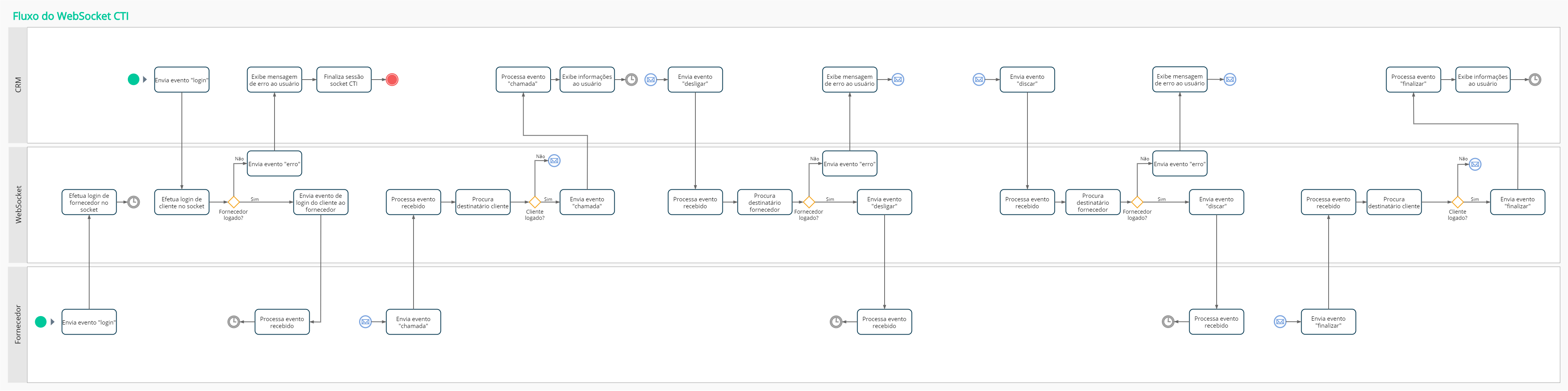Click the 'Efetua login de cliente no socket' task
The image size is (1568, 391).
[181, 202]
